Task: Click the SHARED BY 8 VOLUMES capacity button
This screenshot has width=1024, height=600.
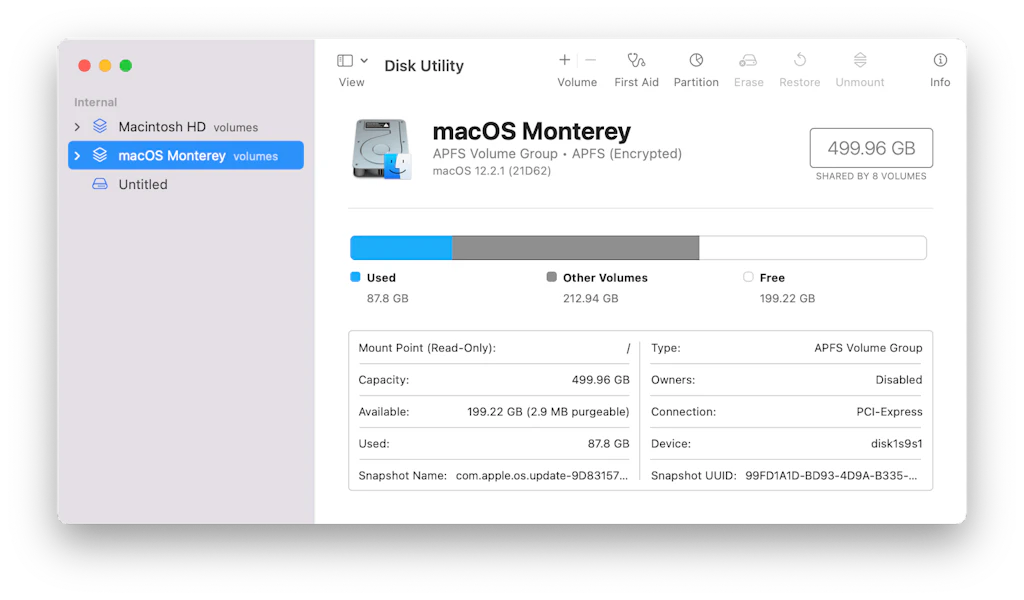Action: click(x=870, y=147)
